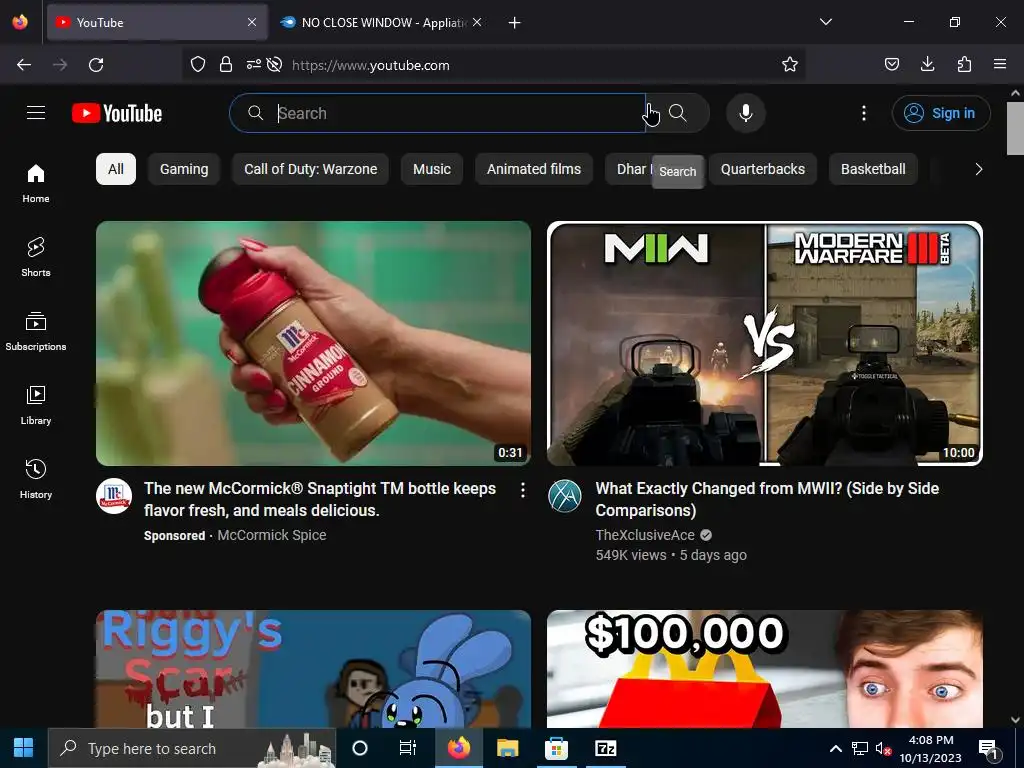Open Library from sidebar

point(36,406)
